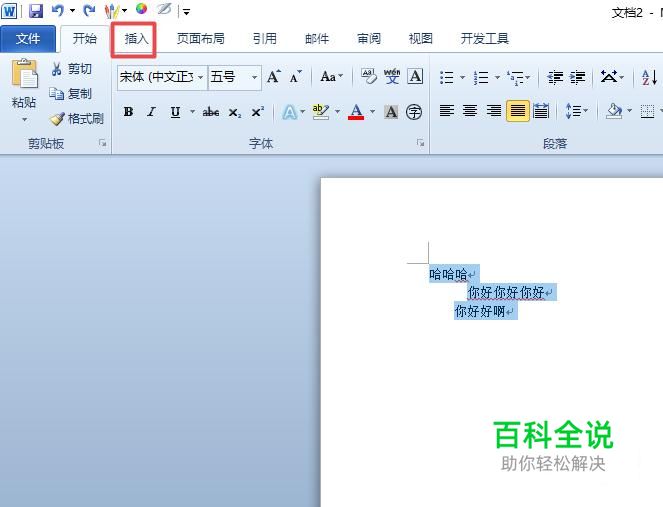Click the Increase Indent icon
Screen dimensions: 663x507
point(578,77)
